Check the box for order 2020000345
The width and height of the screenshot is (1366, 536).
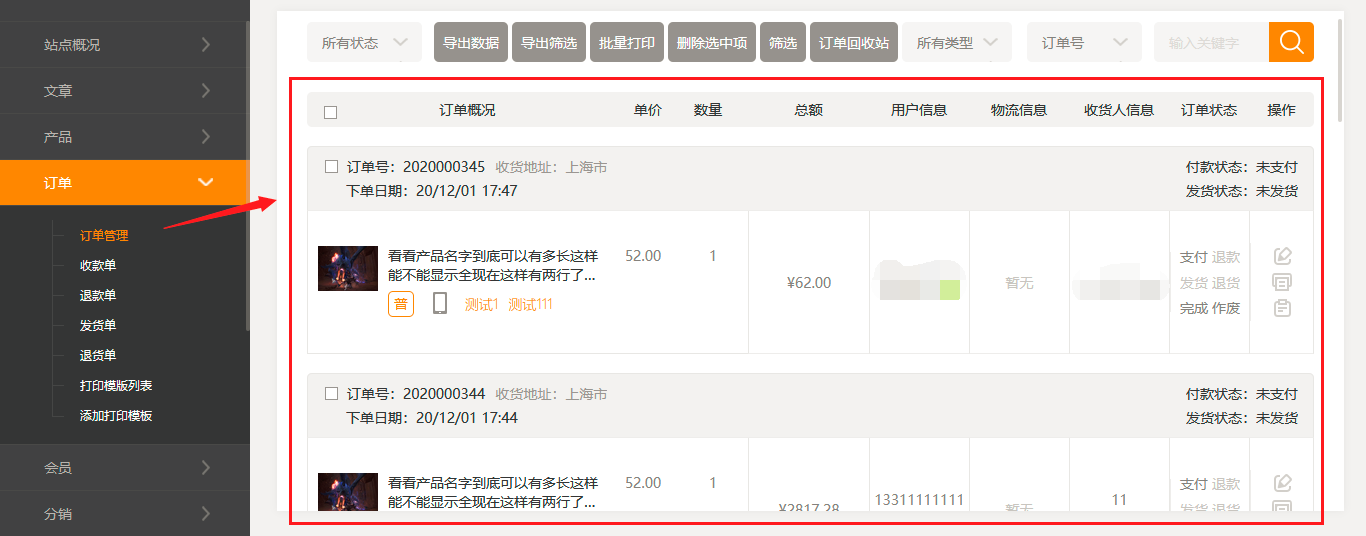(x=332, y=167)
